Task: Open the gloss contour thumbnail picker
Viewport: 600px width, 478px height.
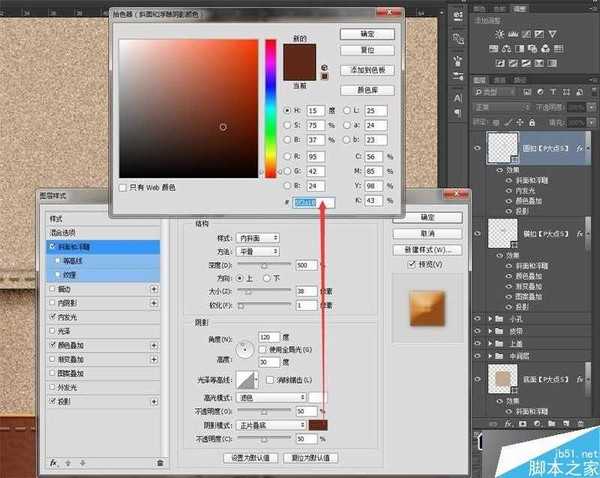Action: 246,381
